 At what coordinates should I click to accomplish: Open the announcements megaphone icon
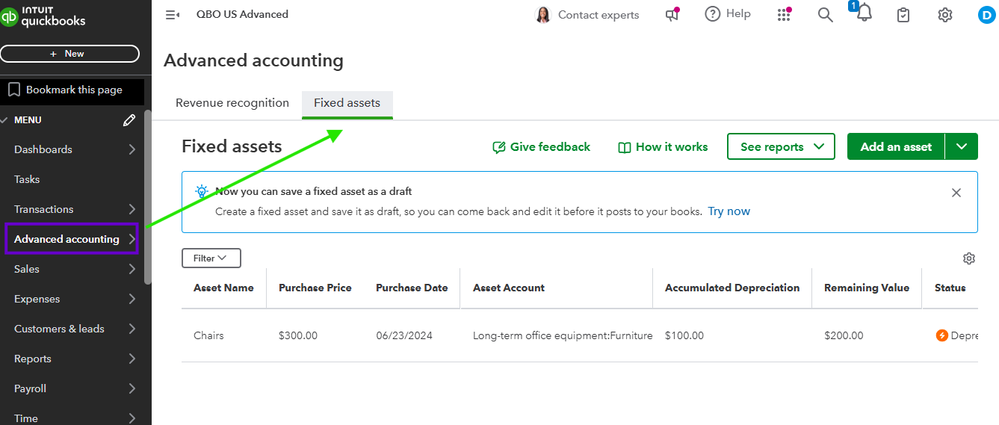672,15
